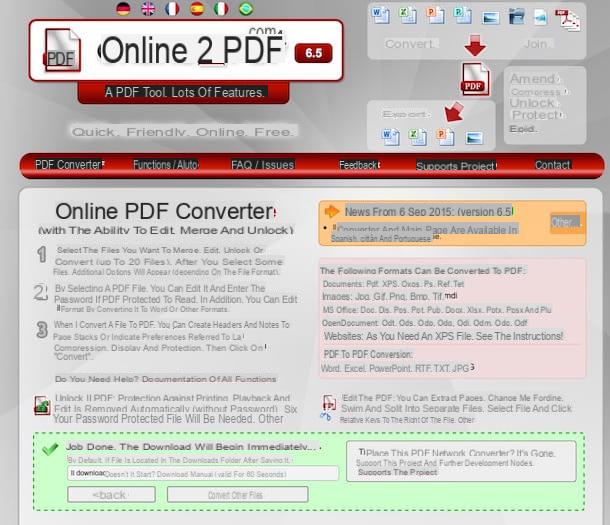Click the Online 2 PDF logo title

pyautogui.click(x=192, y=50)
